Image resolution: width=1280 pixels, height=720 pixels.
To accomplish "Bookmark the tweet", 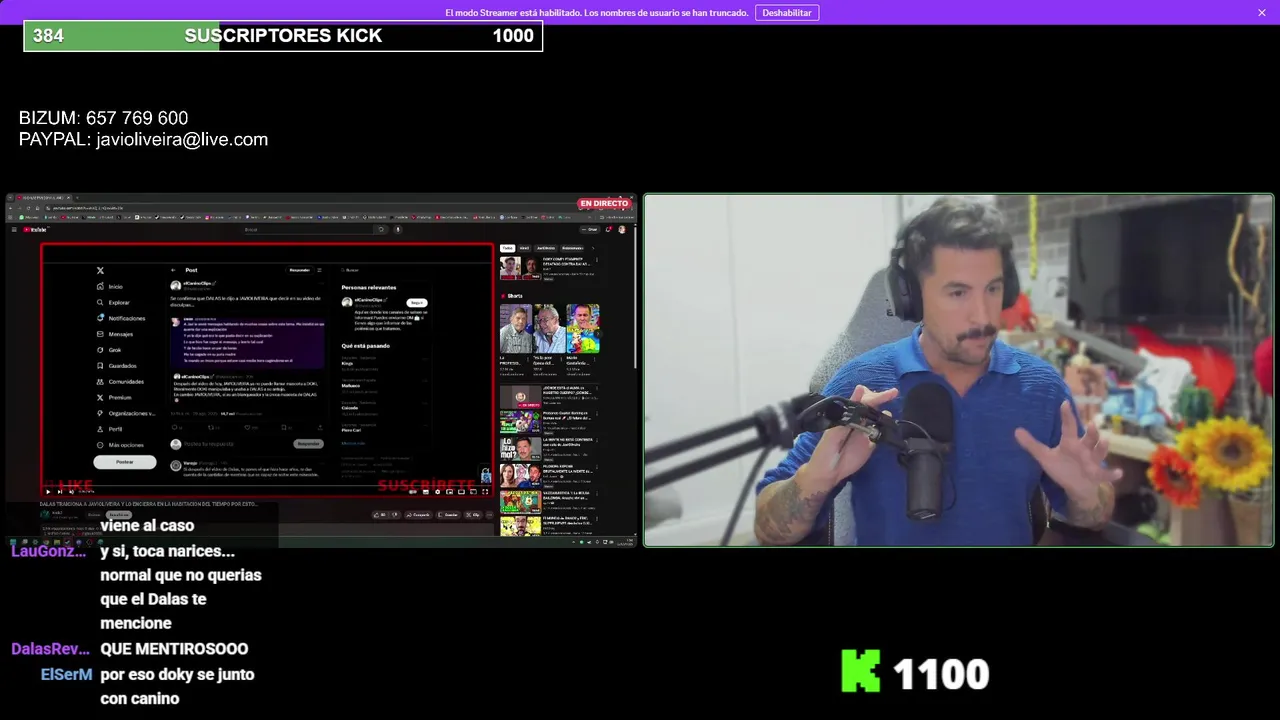I will click(x=284, y=427).
